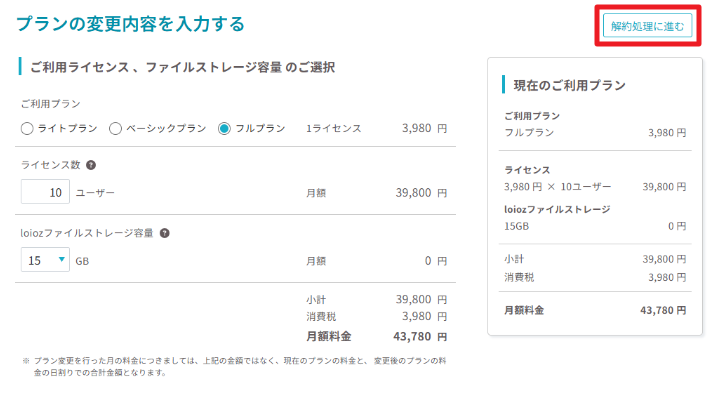
Task: Select the フルプラン radio button
Action: point(224,129)
